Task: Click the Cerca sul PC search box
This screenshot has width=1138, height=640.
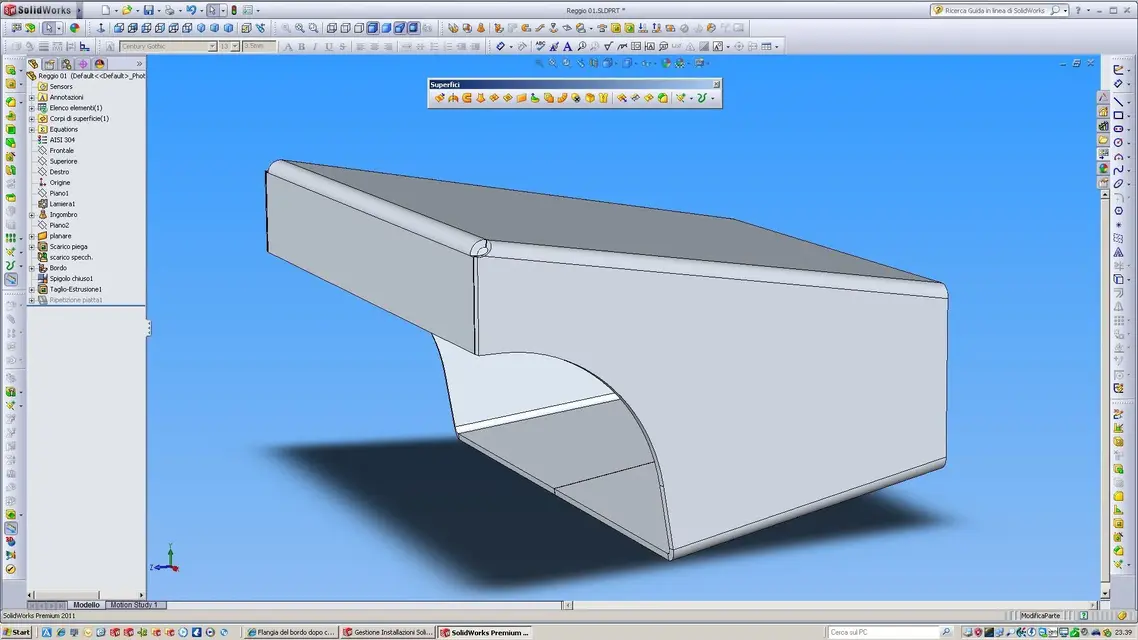Action: (x=884, y=633)
